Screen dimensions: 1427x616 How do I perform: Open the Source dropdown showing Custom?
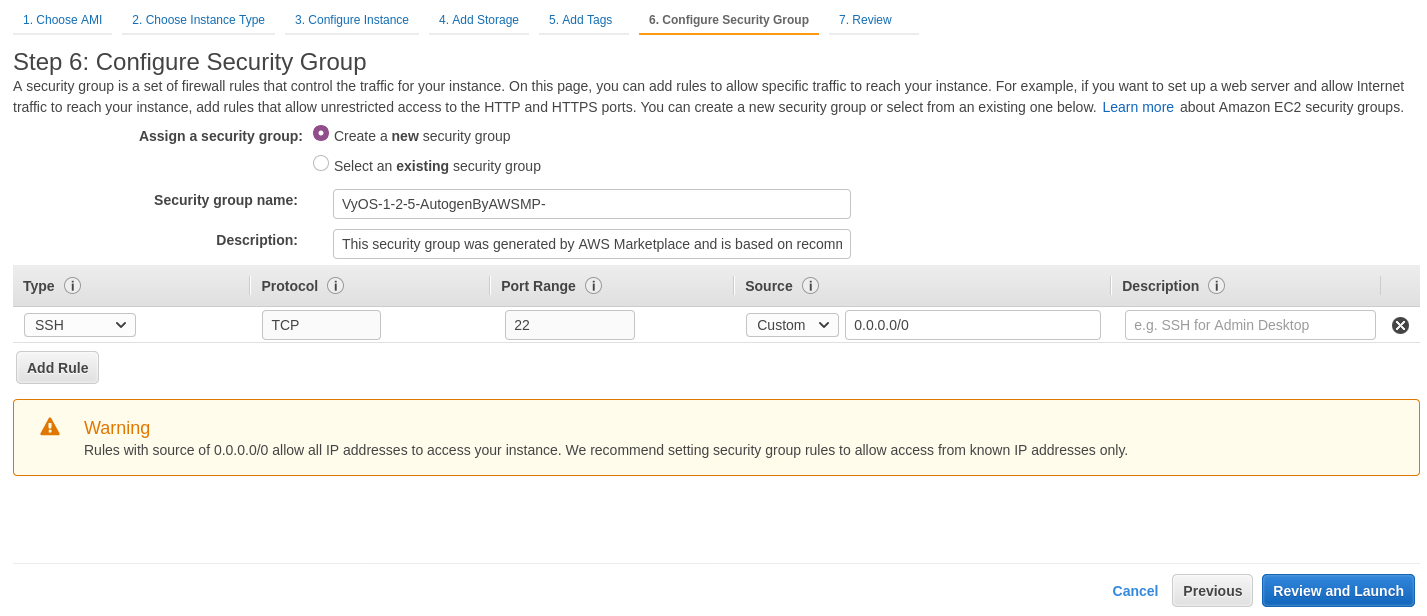pos(792,324)
